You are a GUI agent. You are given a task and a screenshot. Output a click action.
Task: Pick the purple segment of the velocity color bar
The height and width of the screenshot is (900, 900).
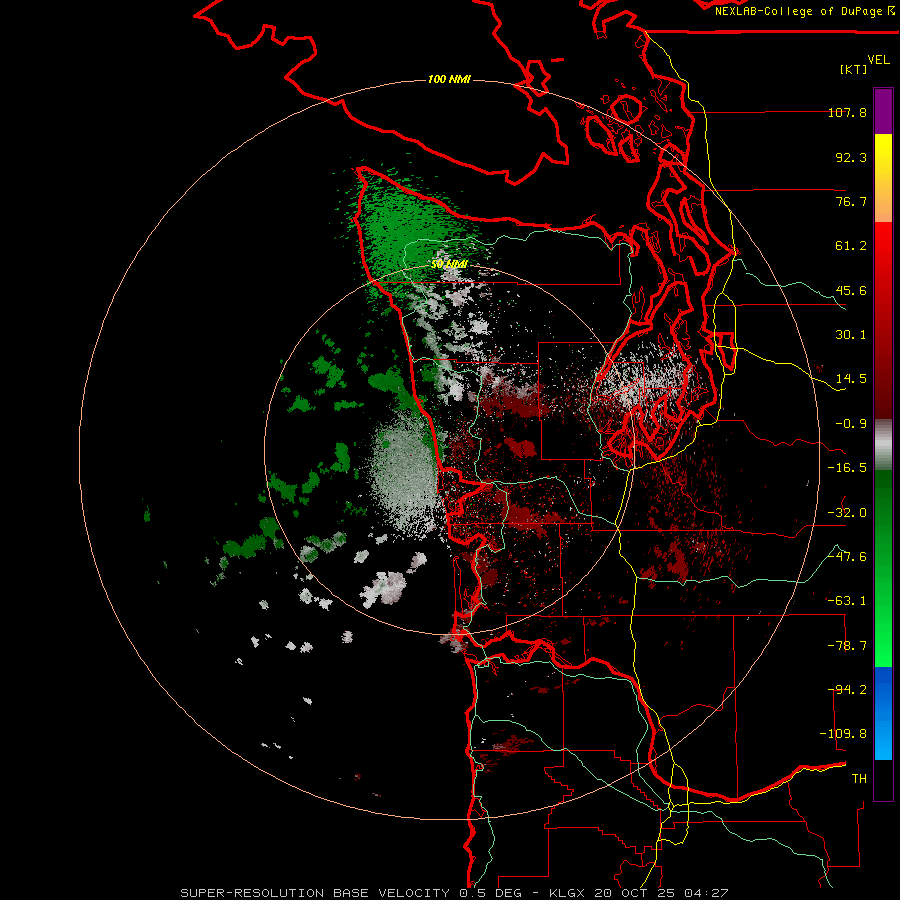coord(883,111)
